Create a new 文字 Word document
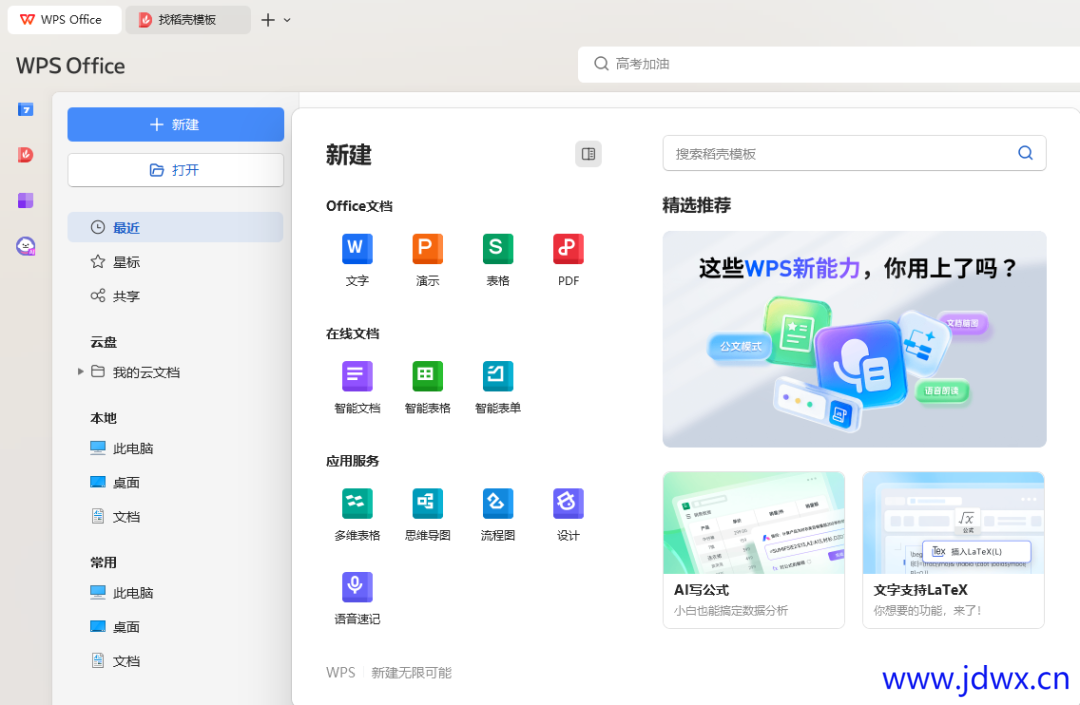The image size is (1080, 705). coord(357,260)
